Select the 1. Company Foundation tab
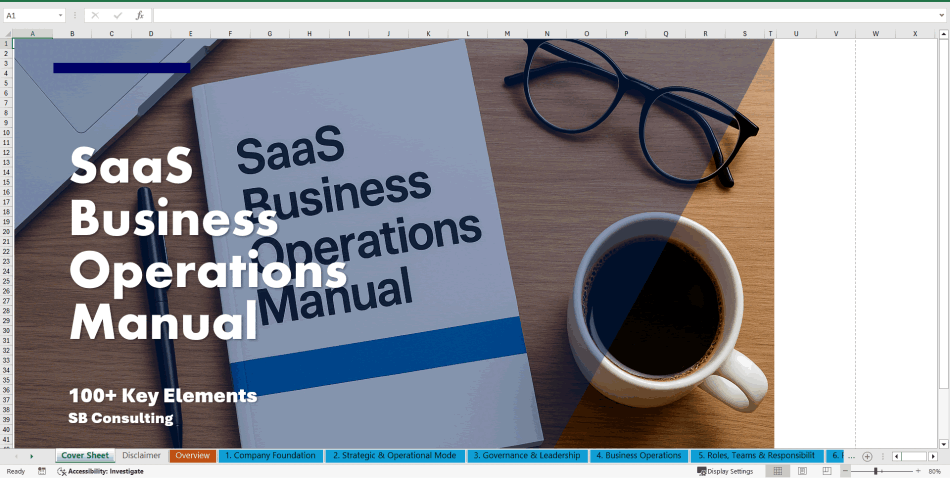Image resolution: width=950 pixels, height=478 pixels. pos(270,456)
